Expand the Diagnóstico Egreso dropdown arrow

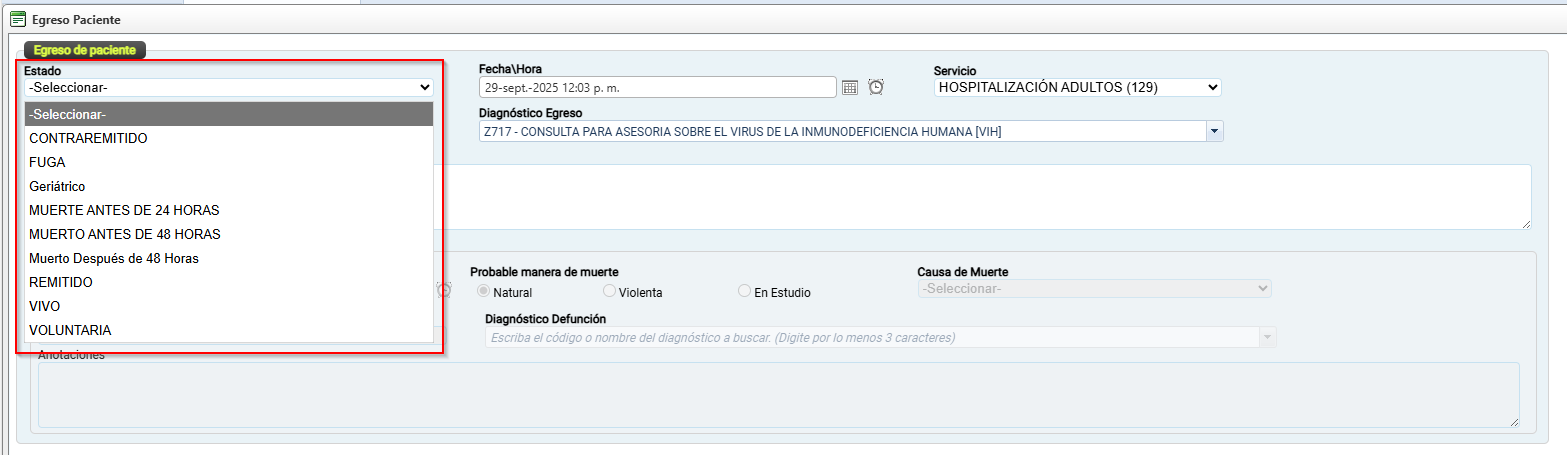(1214, 131)
